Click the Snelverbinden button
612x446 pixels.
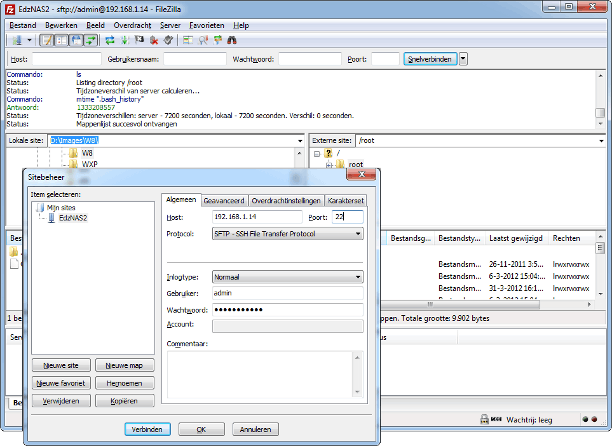430,59
